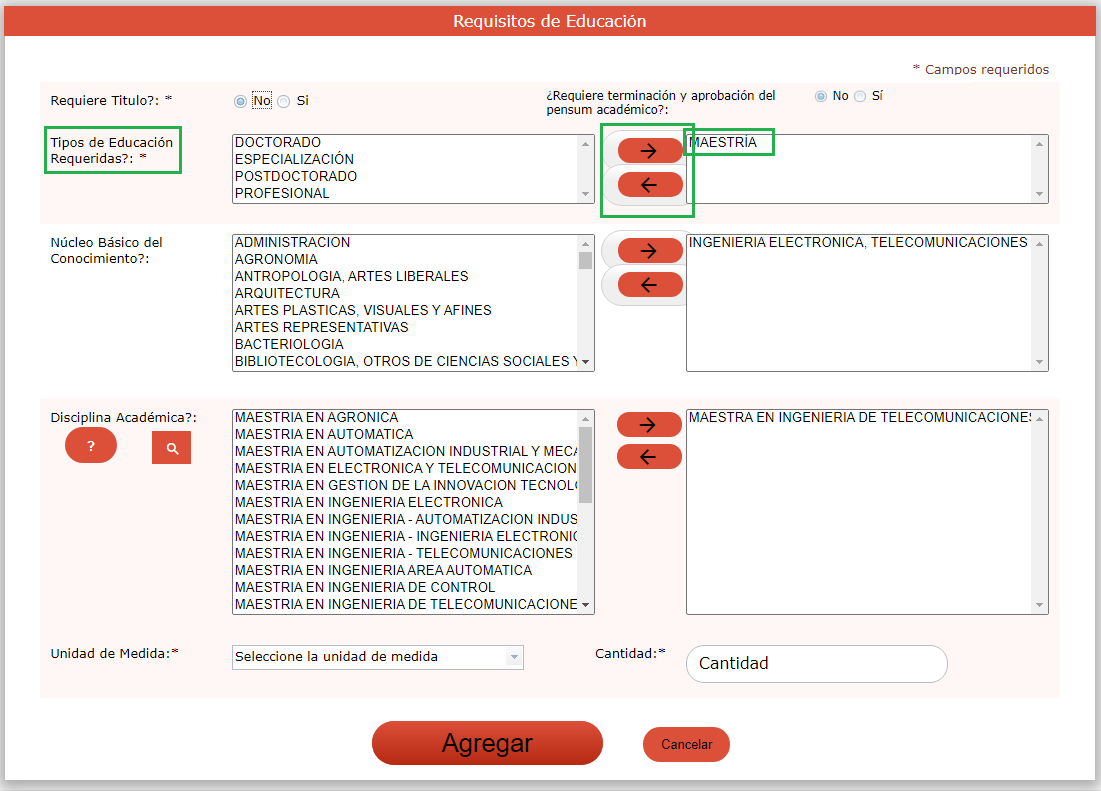Click the question mark help button

click(91, 446)
